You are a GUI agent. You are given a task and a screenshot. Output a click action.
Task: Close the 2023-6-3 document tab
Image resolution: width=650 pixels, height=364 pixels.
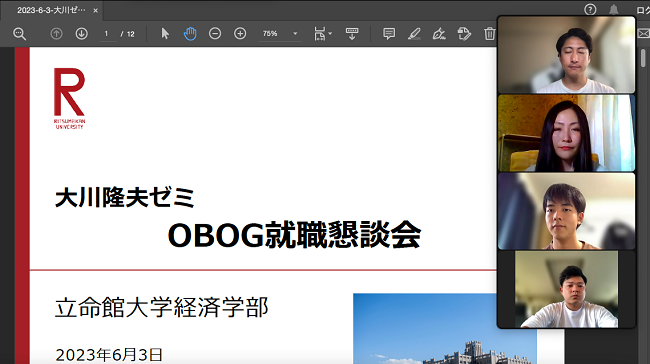click(96, 11)
